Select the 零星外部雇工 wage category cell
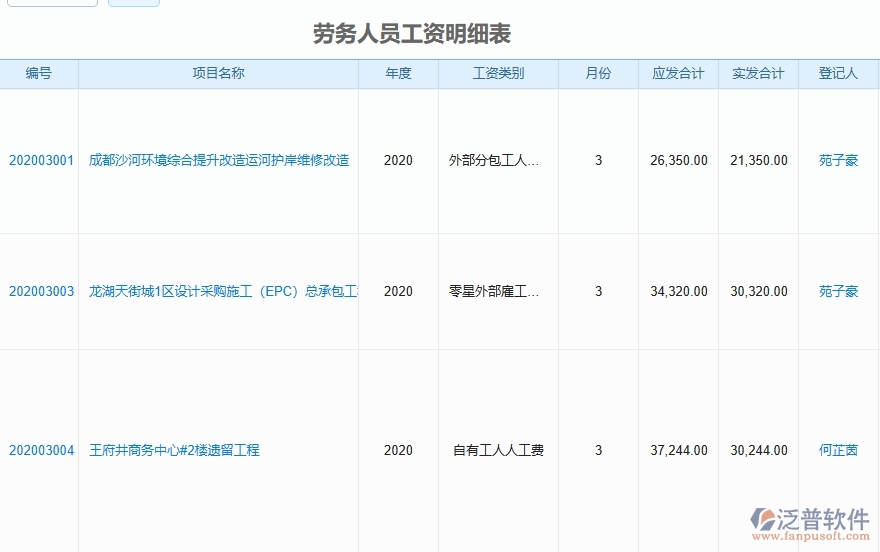The height and width of the screenshot is (552, 880). pos(494,291)
